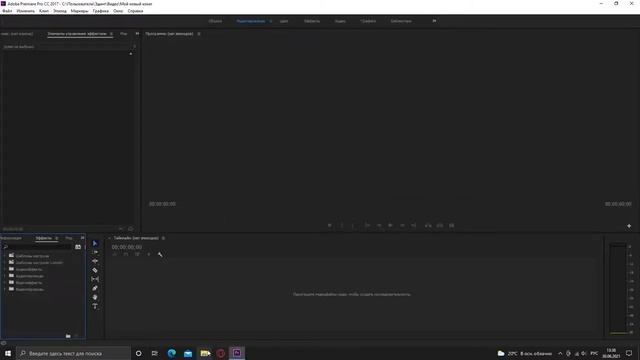640x360 pixels.
Task: Click Add Marker in Program monitor controls
Action: (330, 225)
